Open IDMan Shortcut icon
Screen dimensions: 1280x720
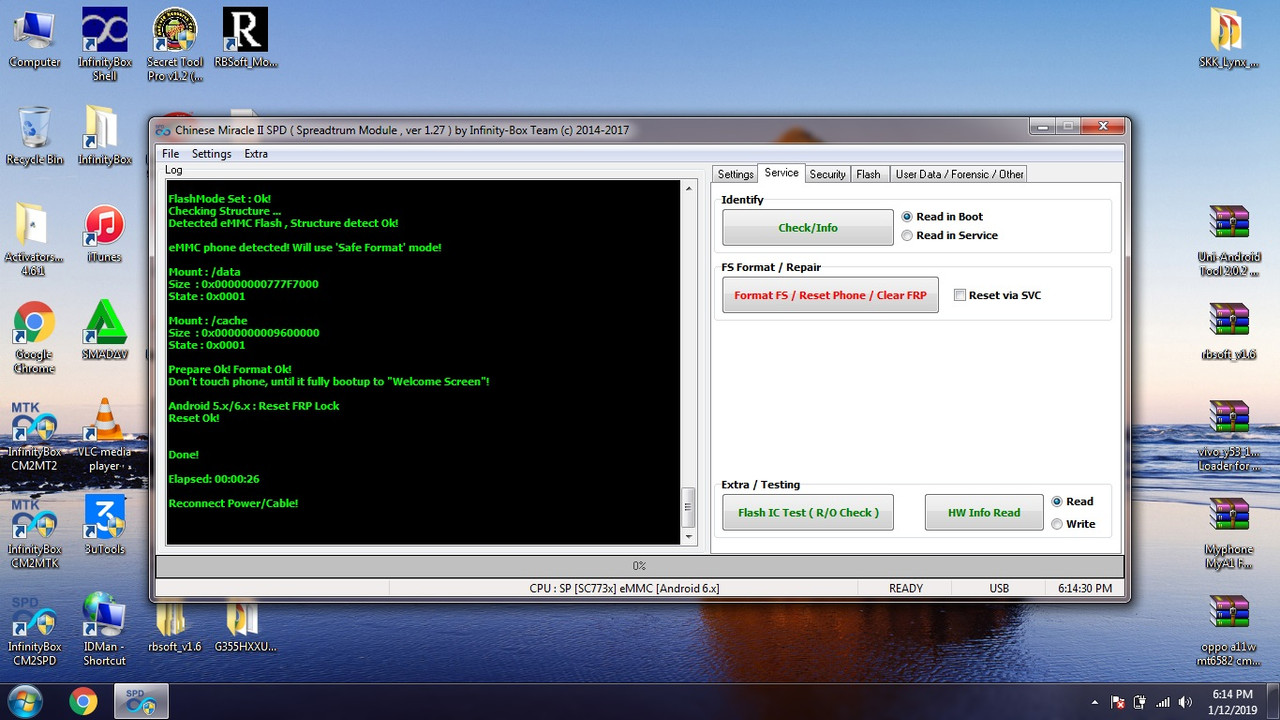pyautogui.click(x=105, y=630)
